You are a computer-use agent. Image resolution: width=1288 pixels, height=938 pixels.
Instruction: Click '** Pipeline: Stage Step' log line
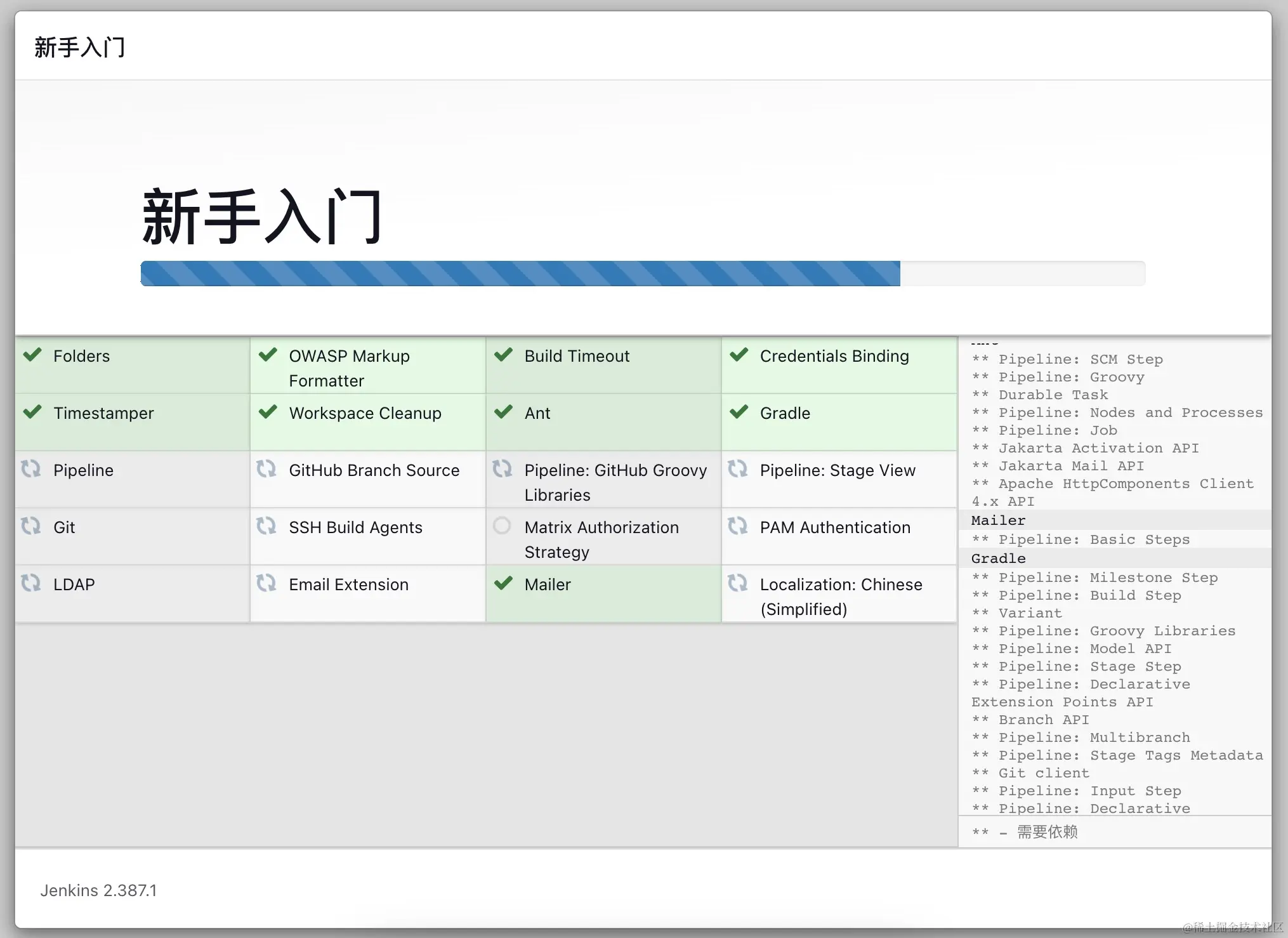pyautogui.click(x=1076, y=666)
